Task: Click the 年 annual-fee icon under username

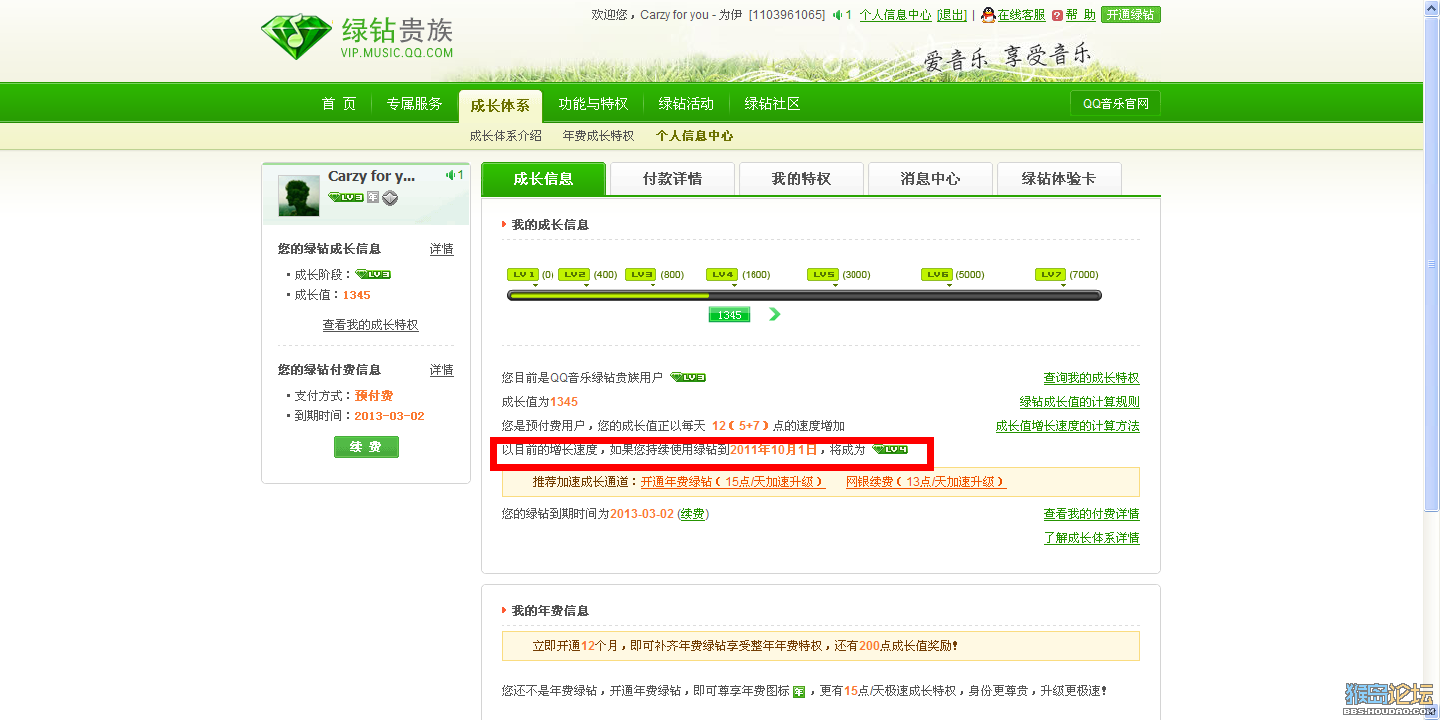Action: [x=372, y=198]
